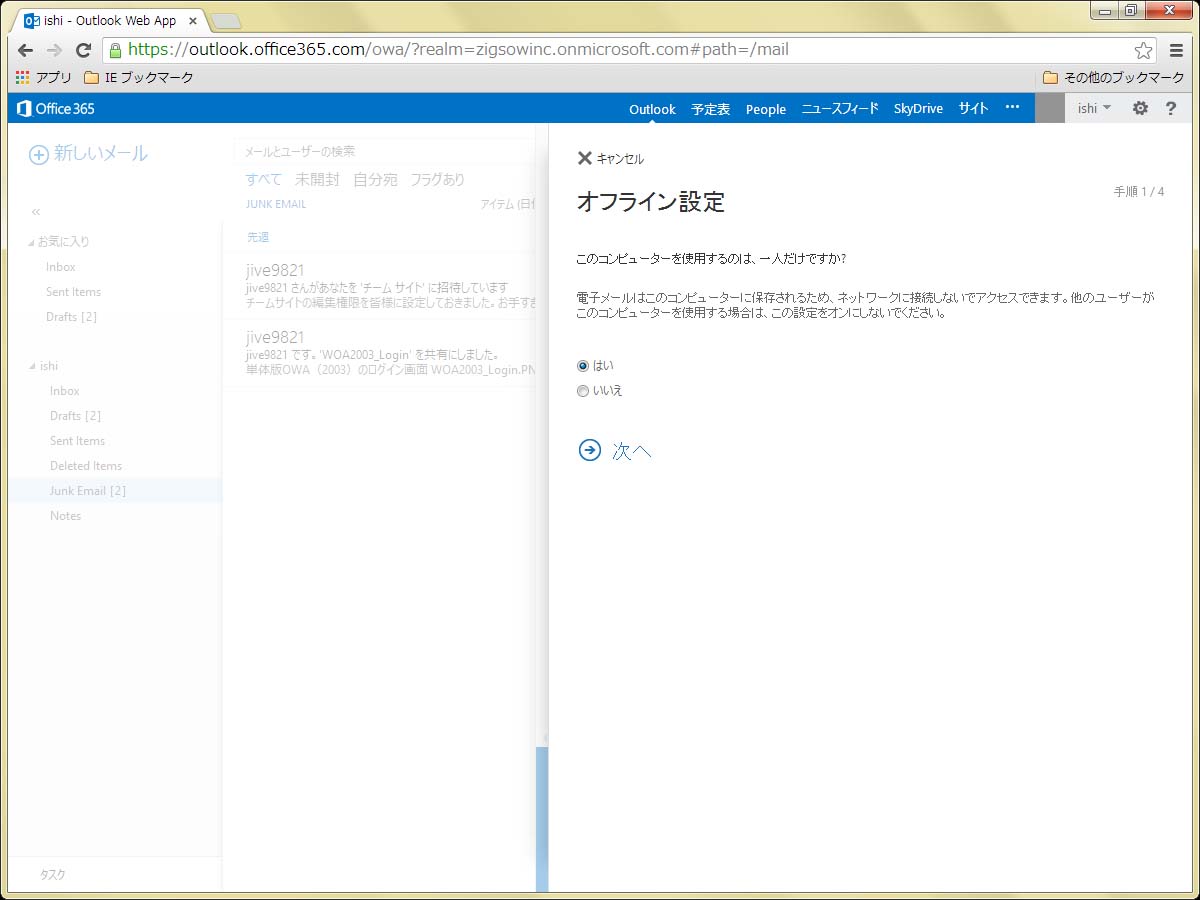This screenshot has height=900, width=1200.
Task: Cancel the offline settings dialog
Action: pos(610,159)
